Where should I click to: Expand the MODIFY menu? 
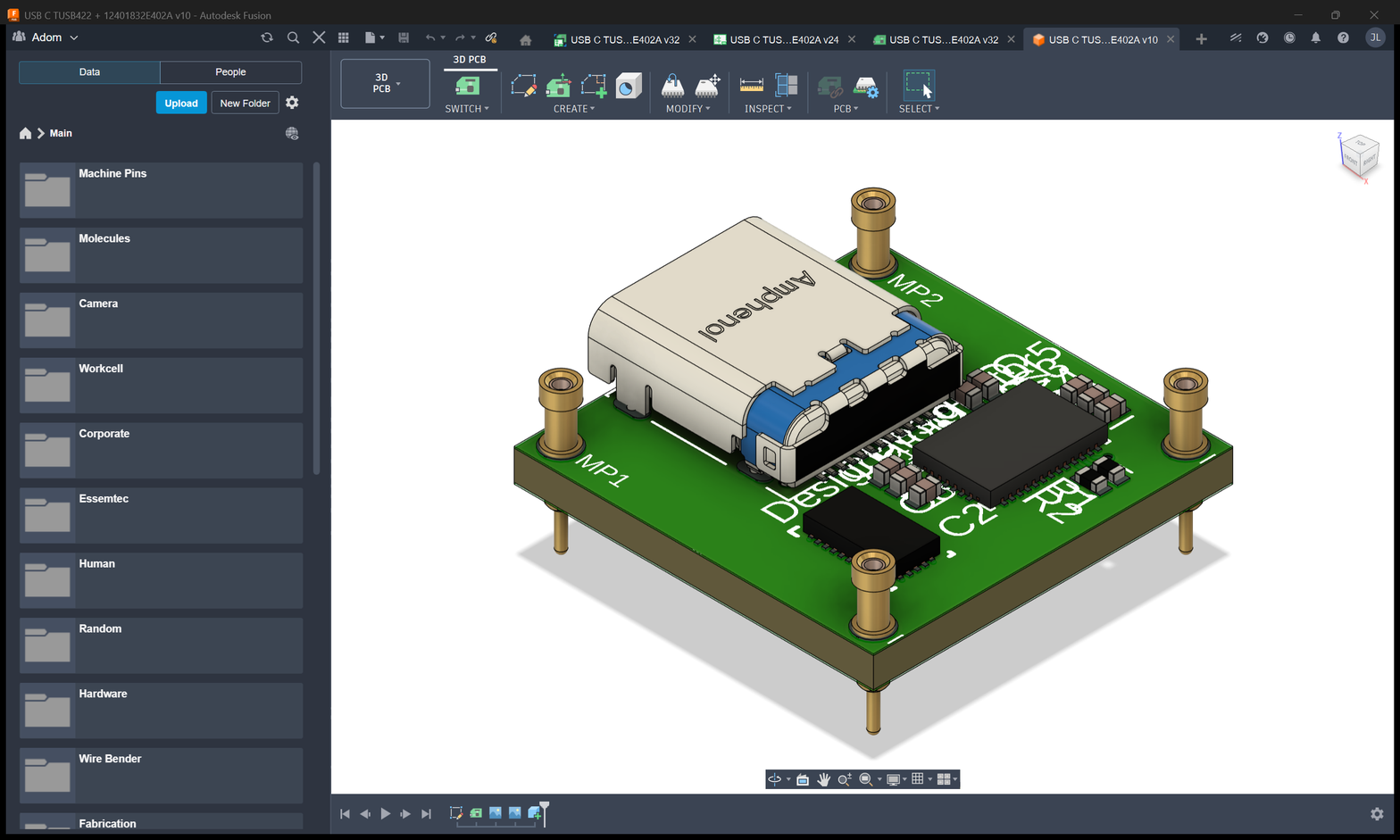pos(688,109)
